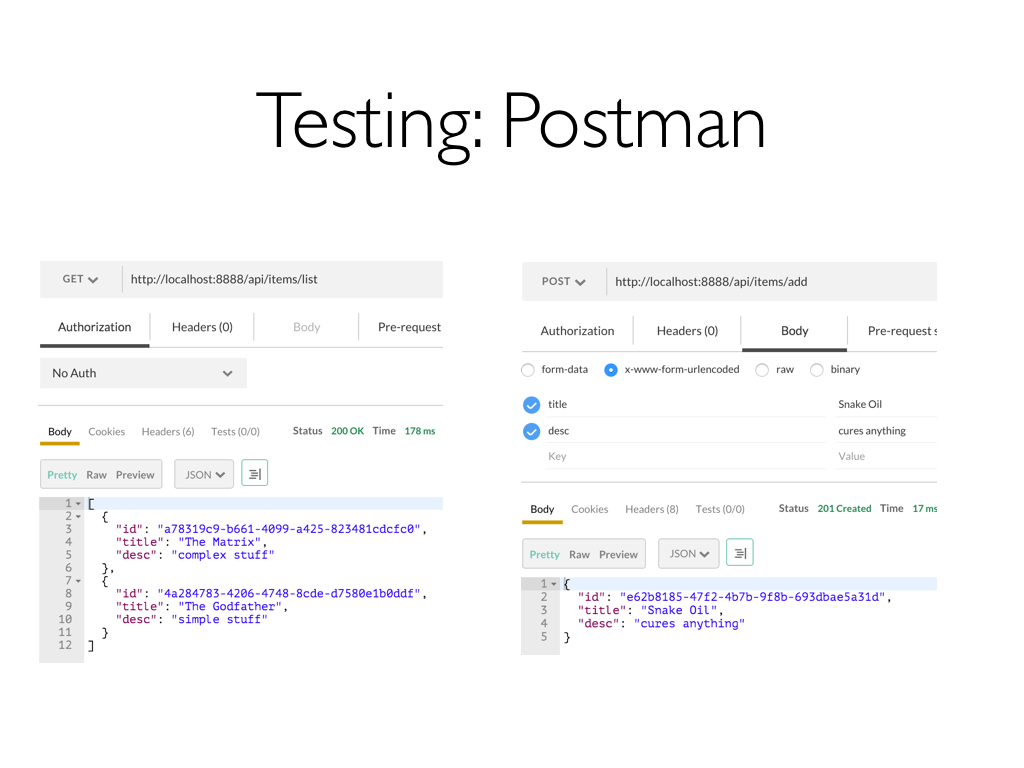This screenshot has width=1024, height=768.
Task: Click the 201 Created status text
Action: coord(844,509)
